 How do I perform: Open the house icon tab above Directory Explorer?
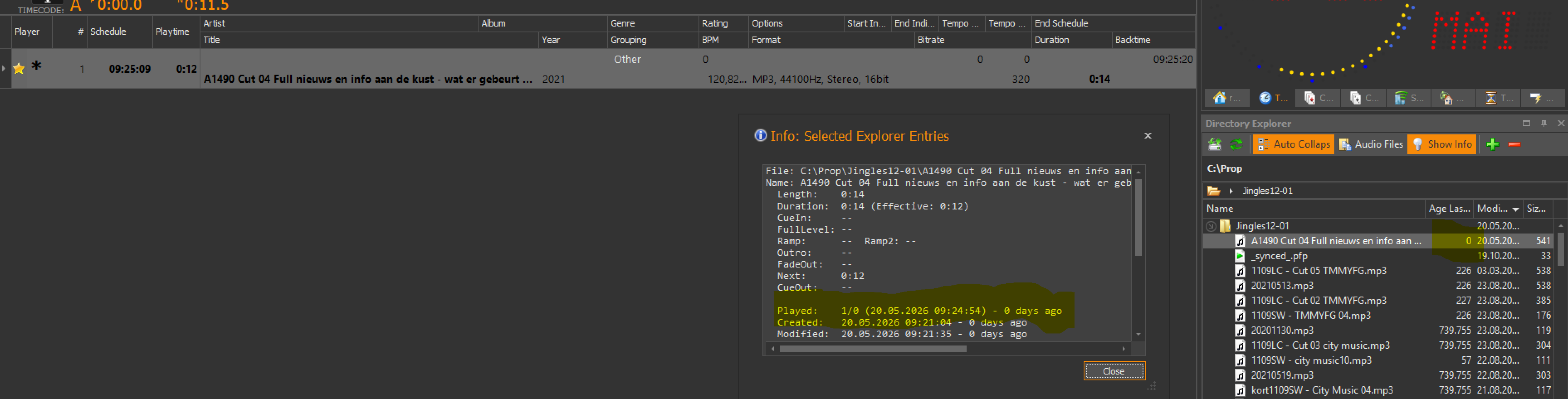(1226, 98)
